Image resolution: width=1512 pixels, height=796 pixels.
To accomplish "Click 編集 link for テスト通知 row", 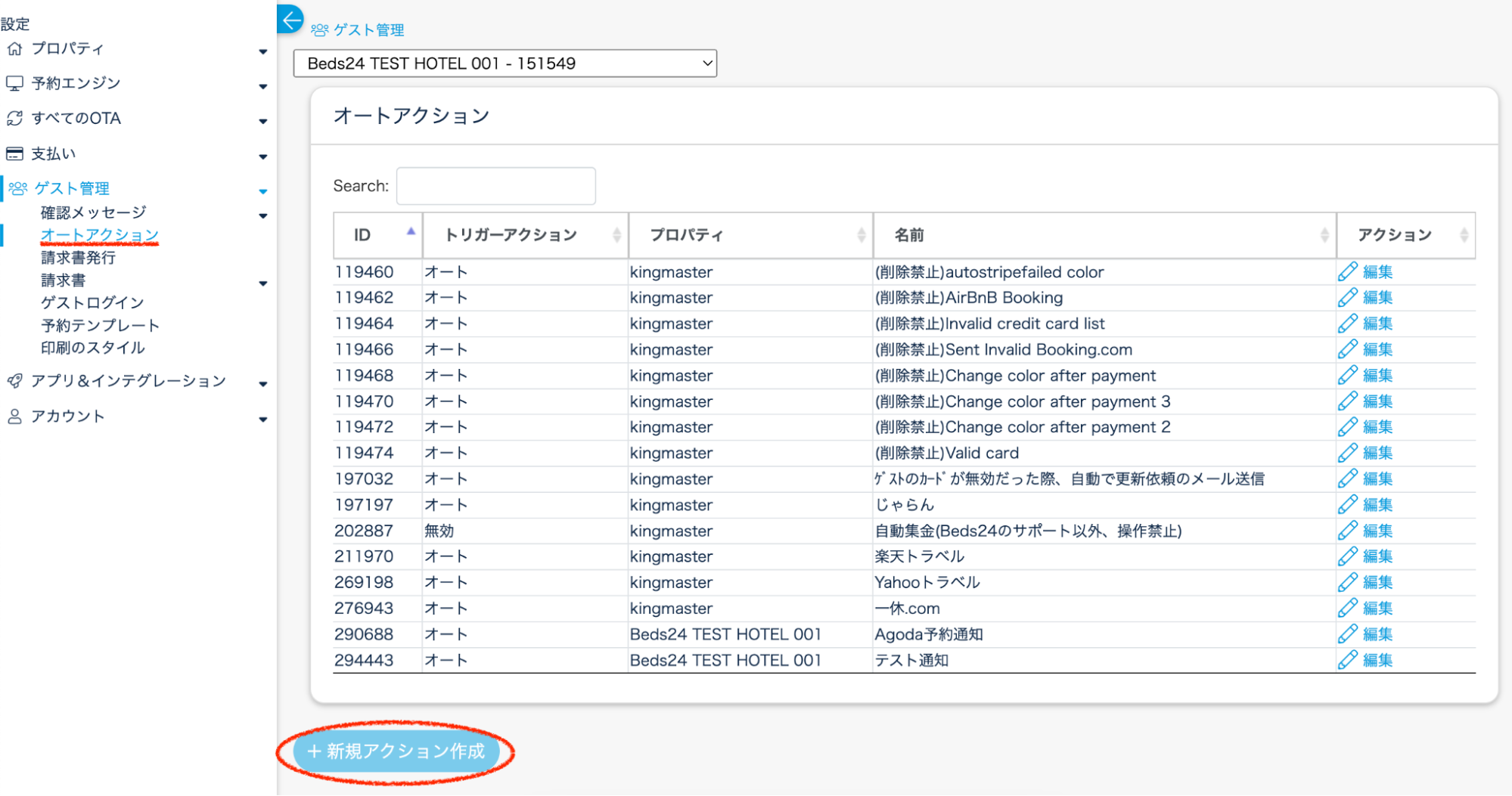I will point(1377,660).
